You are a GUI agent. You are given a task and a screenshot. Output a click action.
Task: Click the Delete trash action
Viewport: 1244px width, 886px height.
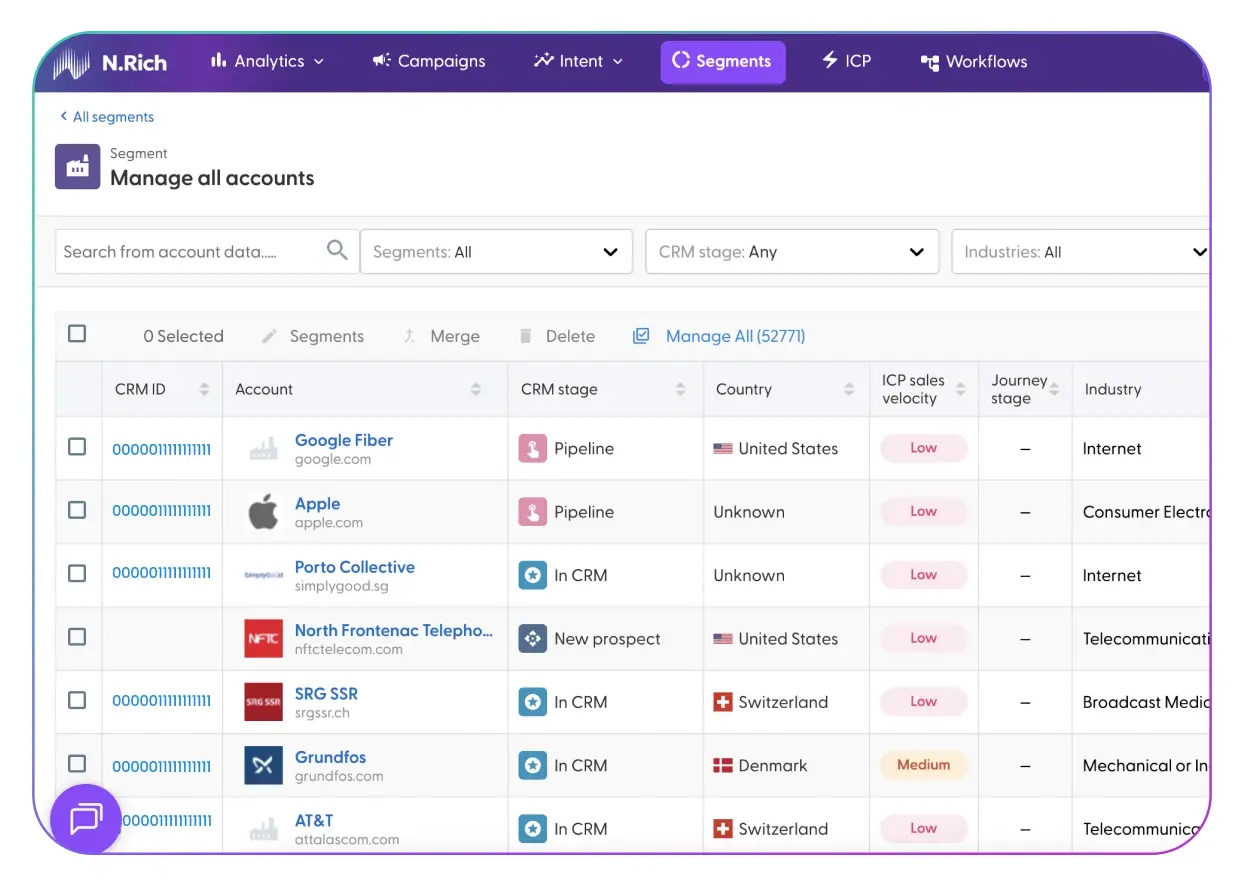(557, 337)
